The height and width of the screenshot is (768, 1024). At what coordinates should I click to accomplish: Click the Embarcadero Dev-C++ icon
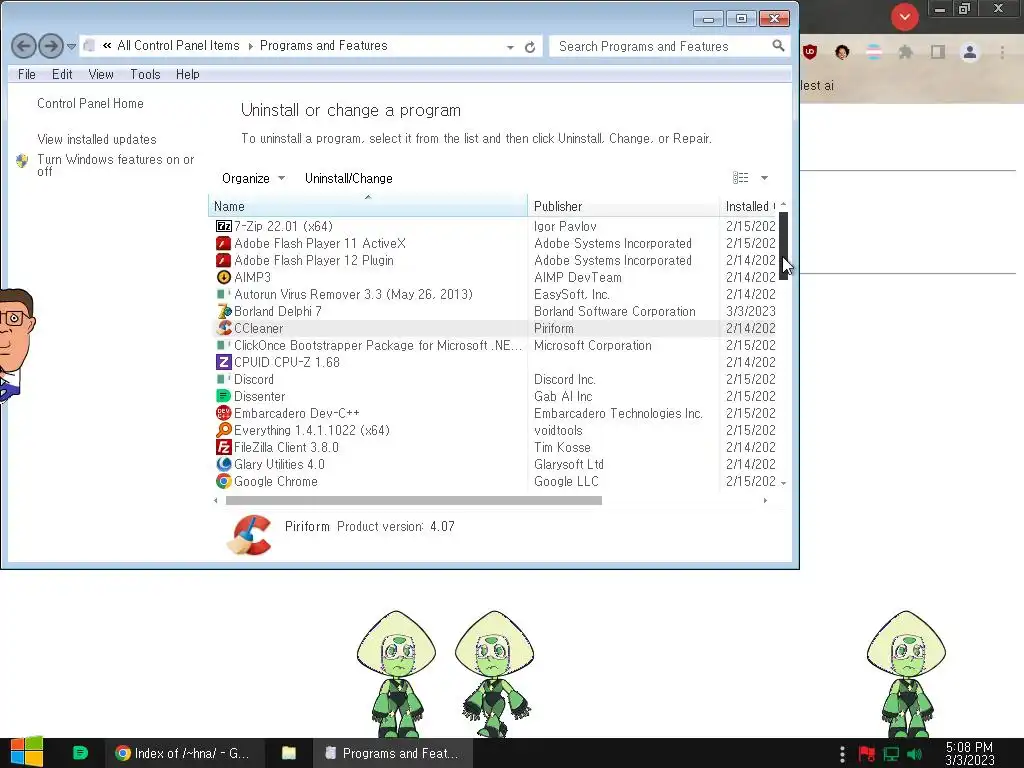(x=223, y=413)
